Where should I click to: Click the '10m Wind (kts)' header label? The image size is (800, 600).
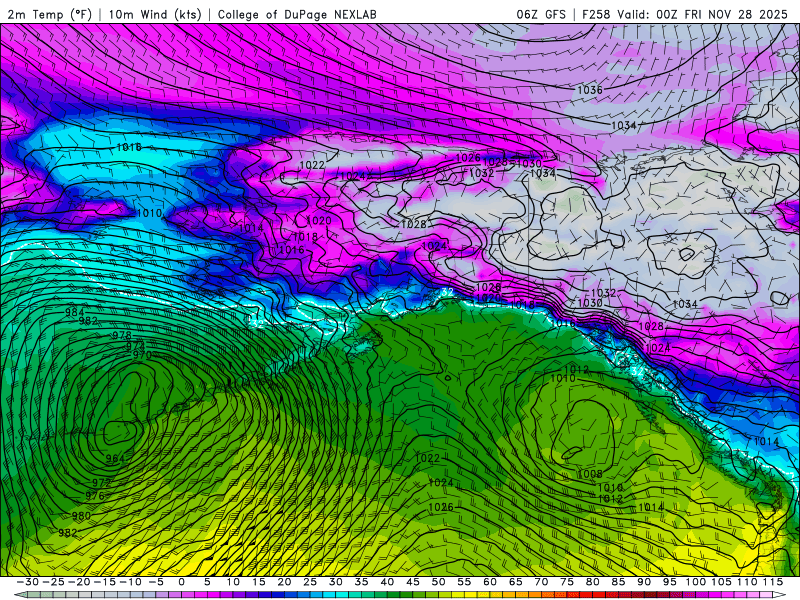pyautogui.click(x=155, y=14)
